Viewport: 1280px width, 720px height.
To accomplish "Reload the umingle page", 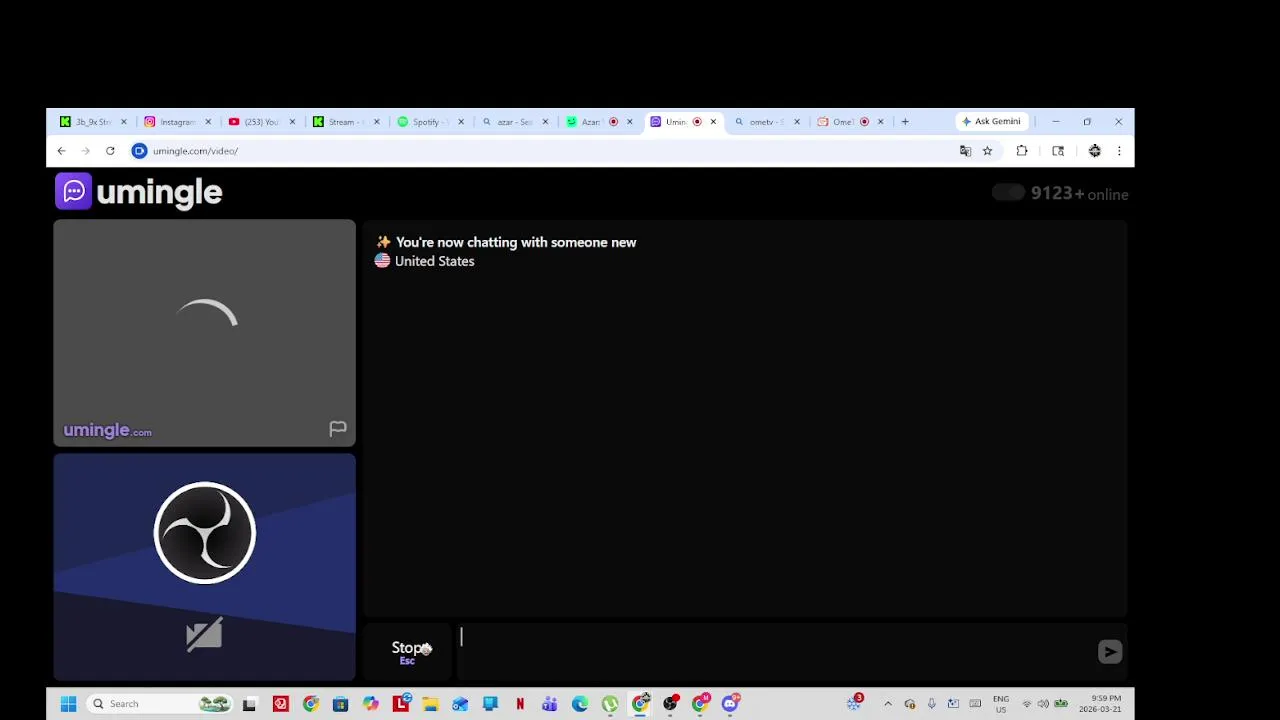I will pos(110,151).
